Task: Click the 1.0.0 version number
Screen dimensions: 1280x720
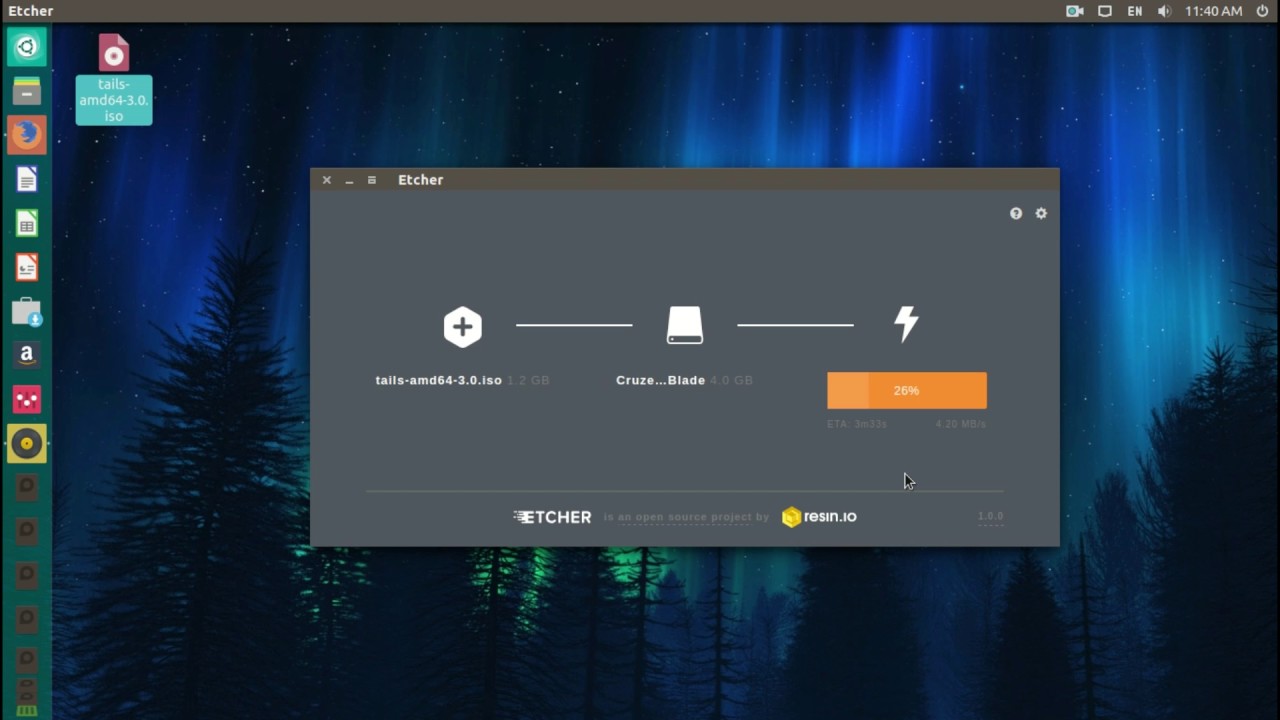Action: pyautogui.click(x=990, y=516)
